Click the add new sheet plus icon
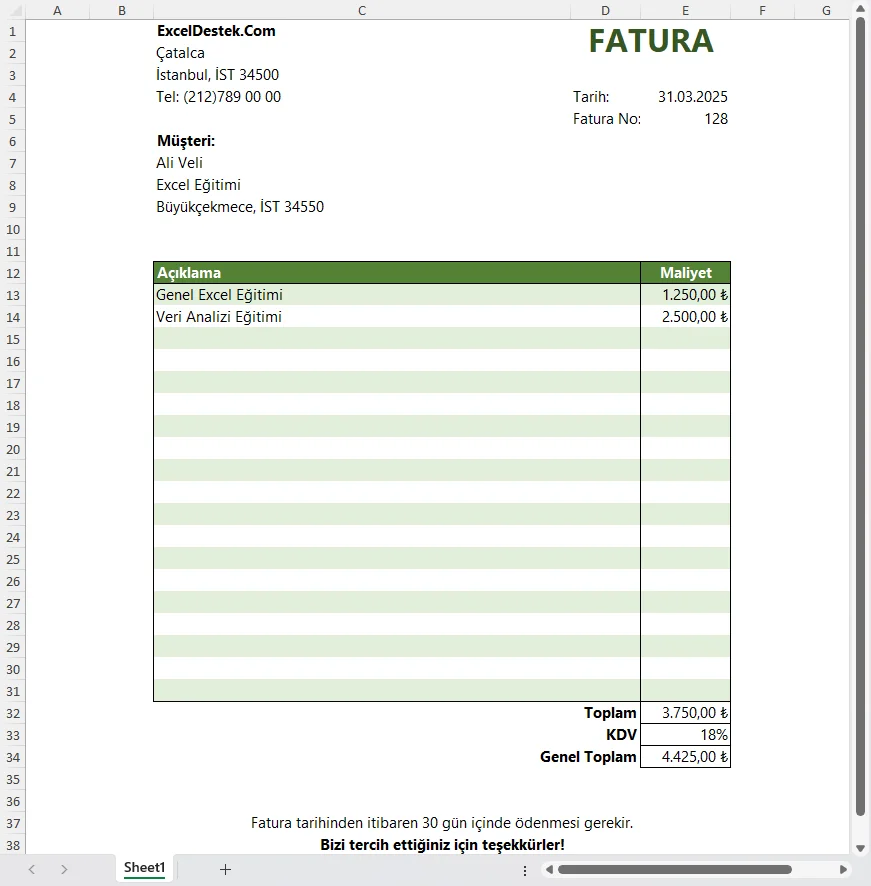The width and height of the screenshot is (871, 886). tap(225, 869)
